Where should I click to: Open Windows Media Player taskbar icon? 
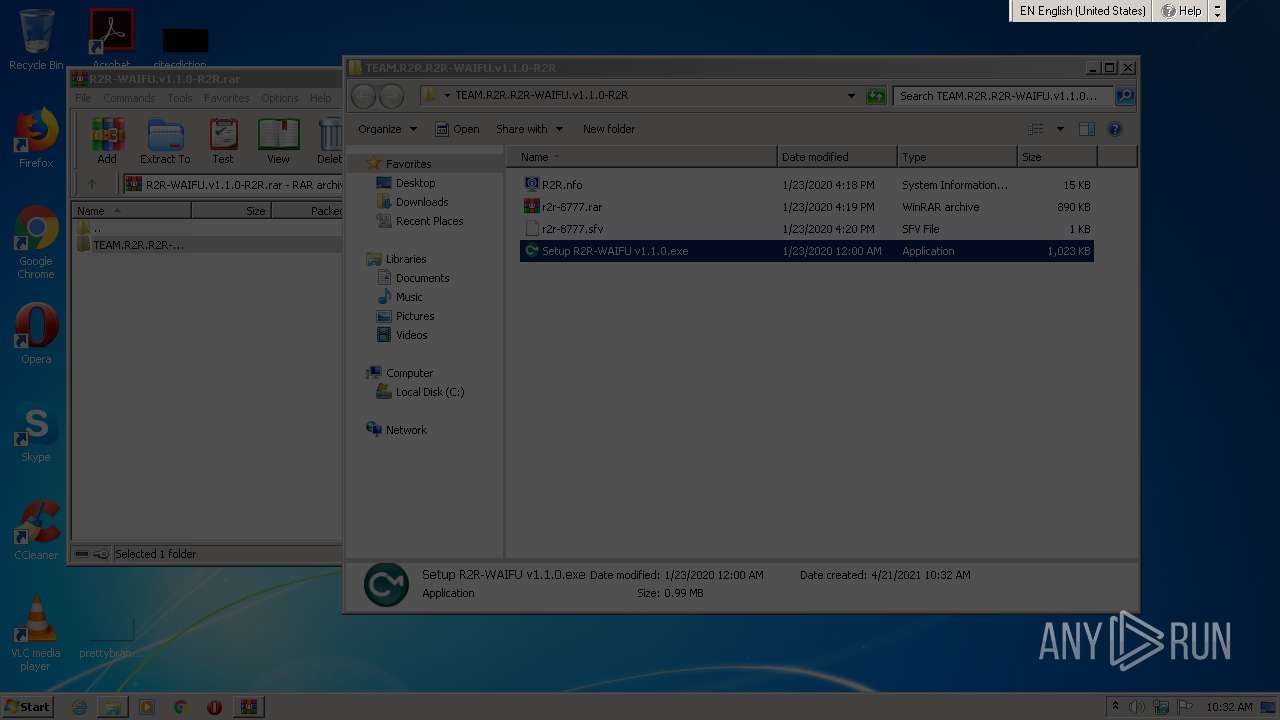point(147,707)
